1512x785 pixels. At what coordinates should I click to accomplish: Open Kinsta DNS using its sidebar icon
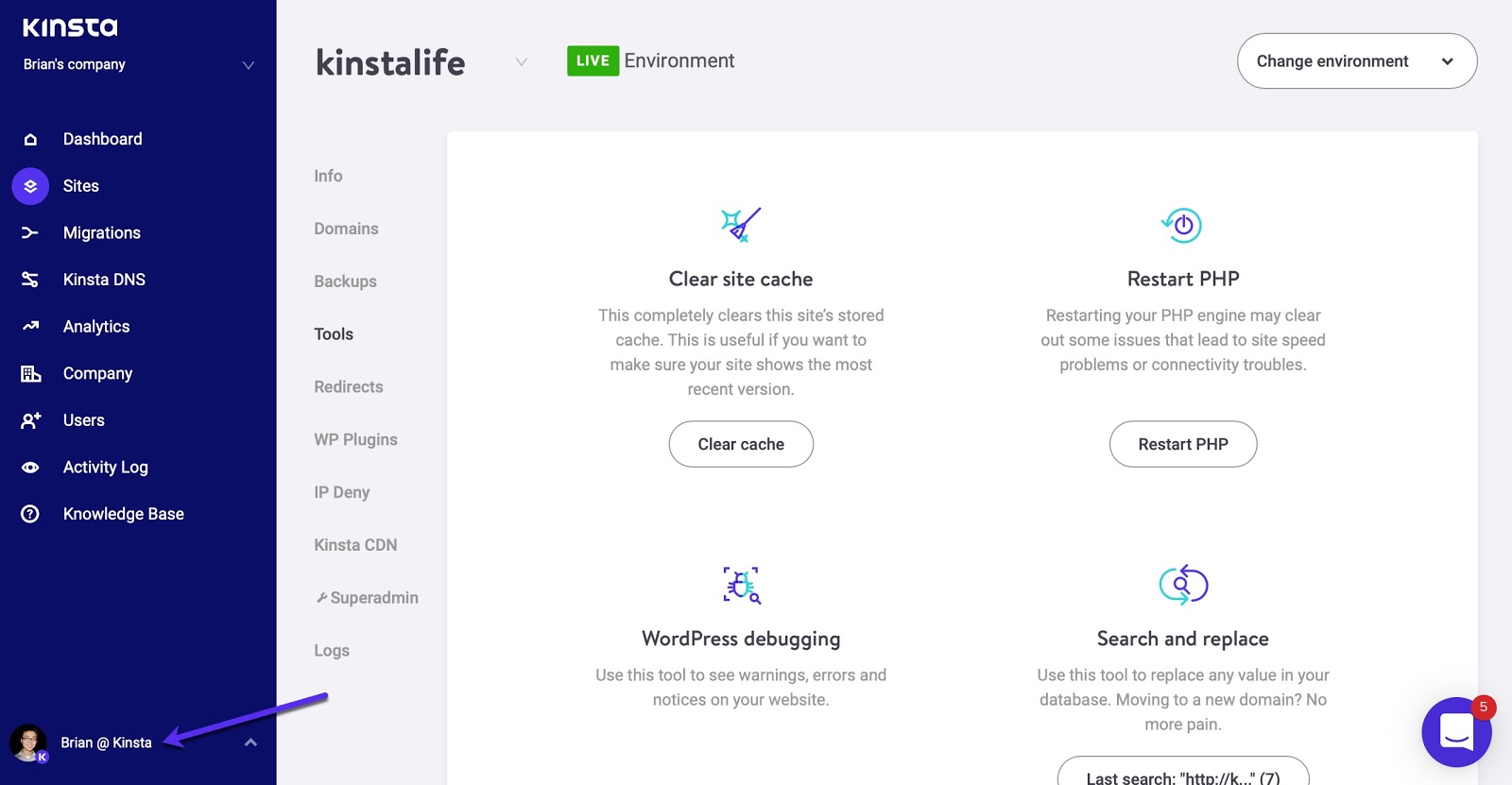[x=29, y=279]
